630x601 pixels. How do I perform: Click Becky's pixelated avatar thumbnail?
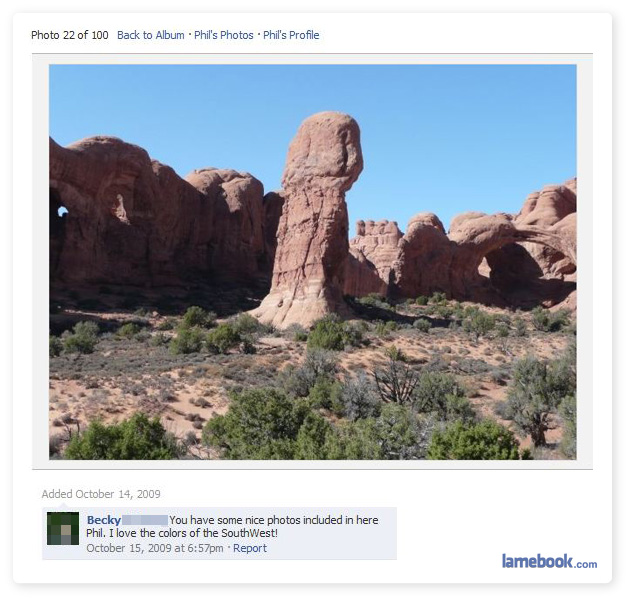(x=63, y=528)
